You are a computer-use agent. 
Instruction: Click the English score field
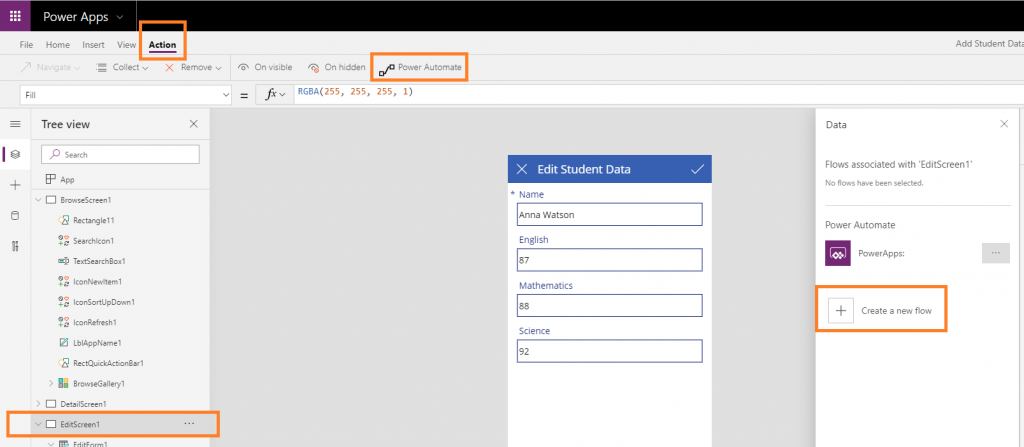point(609,259)
